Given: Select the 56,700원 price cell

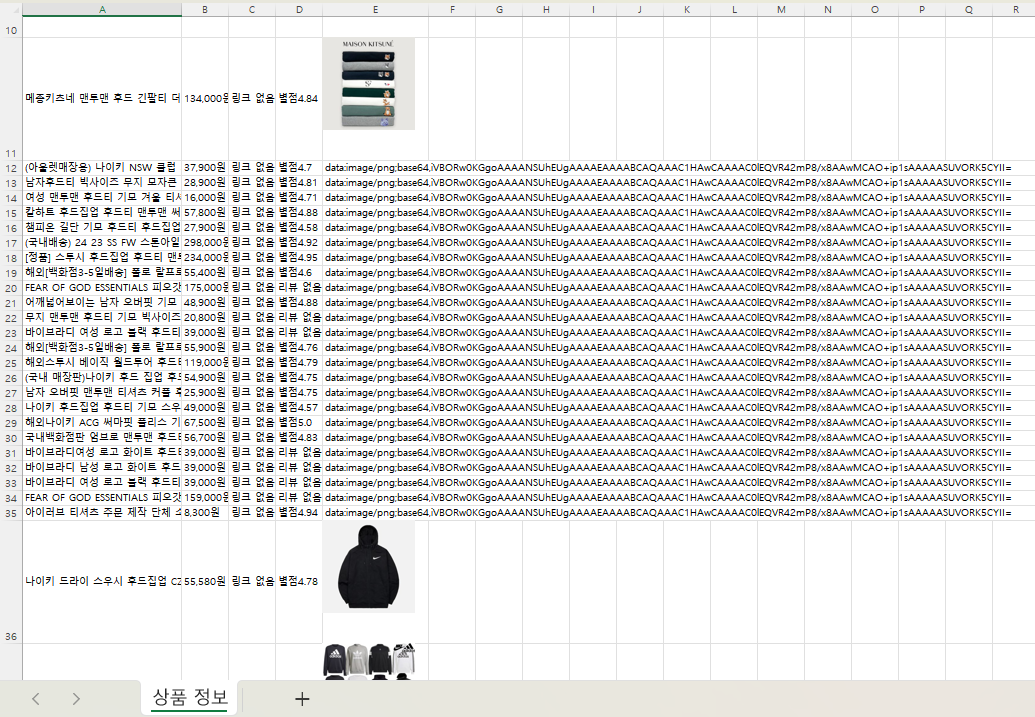Looking at the screenshot, I should tap(205, 438).
